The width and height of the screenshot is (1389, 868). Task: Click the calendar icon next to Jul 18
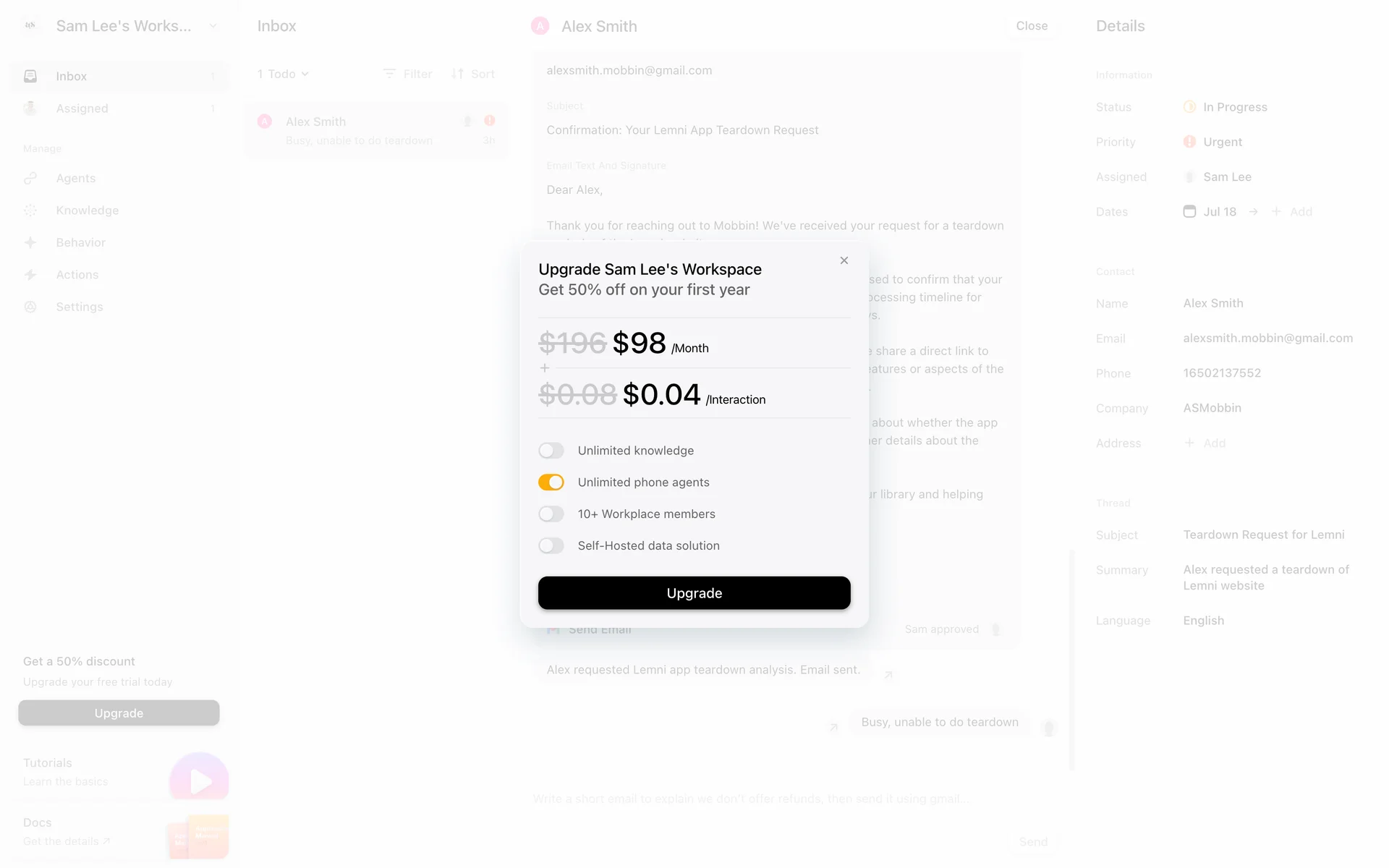1189,211
